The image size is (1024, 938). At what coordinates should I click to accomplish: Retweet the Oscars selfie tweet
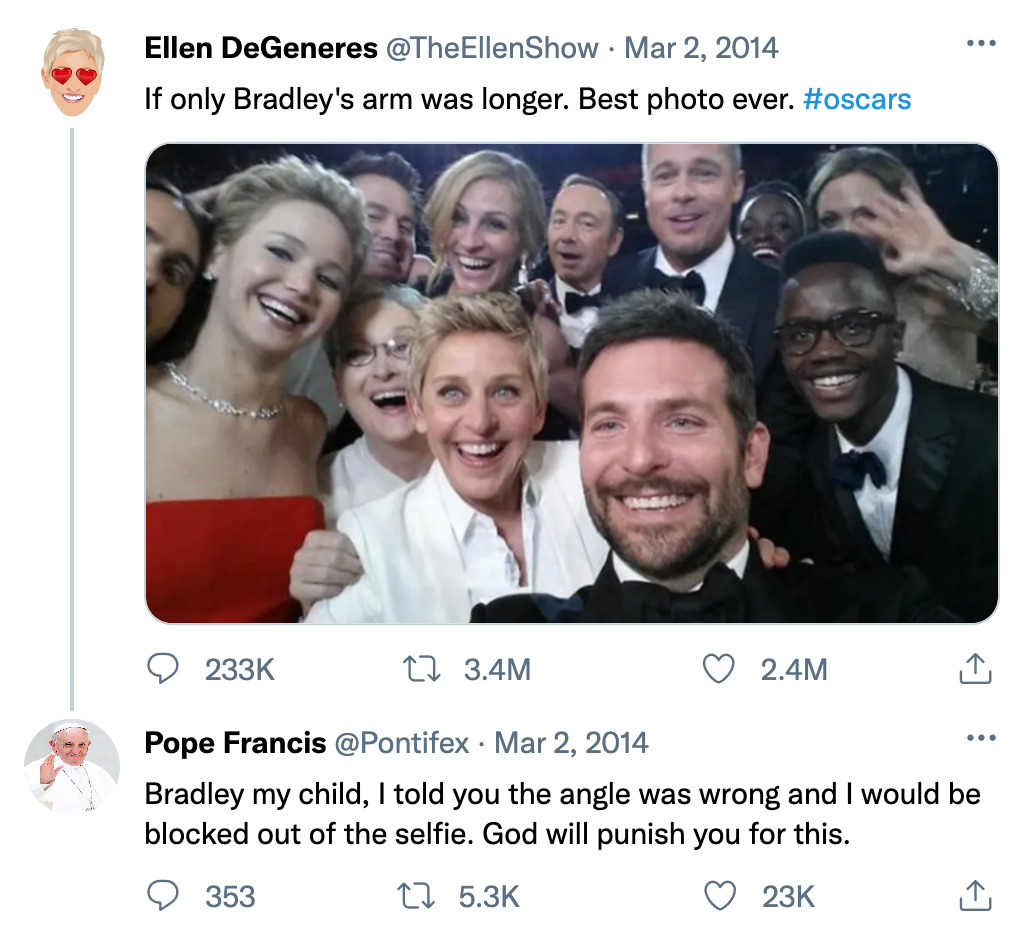(420, 669)
